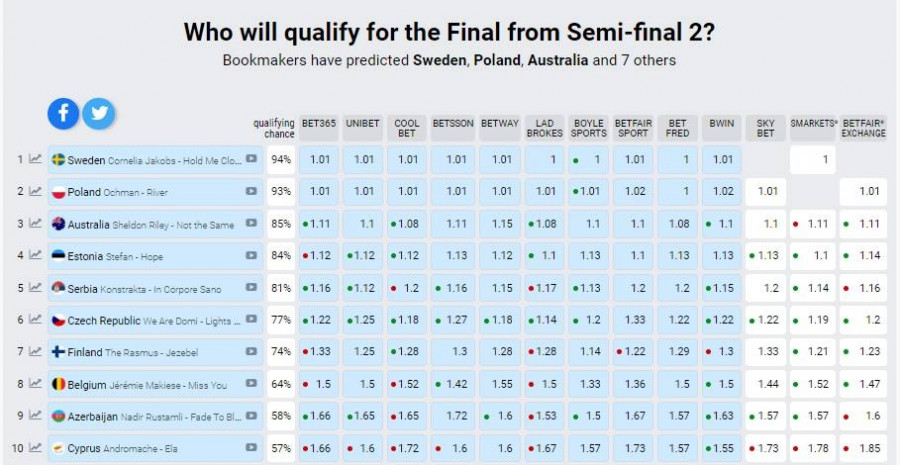Screen dimensions: 900x465
Task: Open Estonia's odds trend chart icon
Action: (x=35, y=256)
